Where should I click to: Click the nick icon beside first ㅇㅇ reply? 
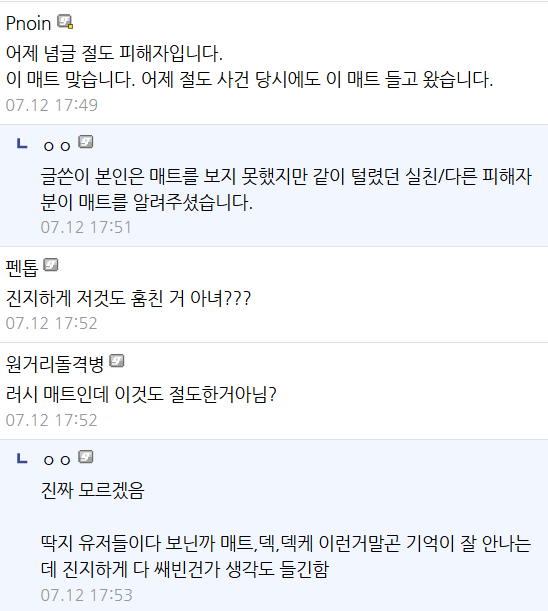[85, 141]
